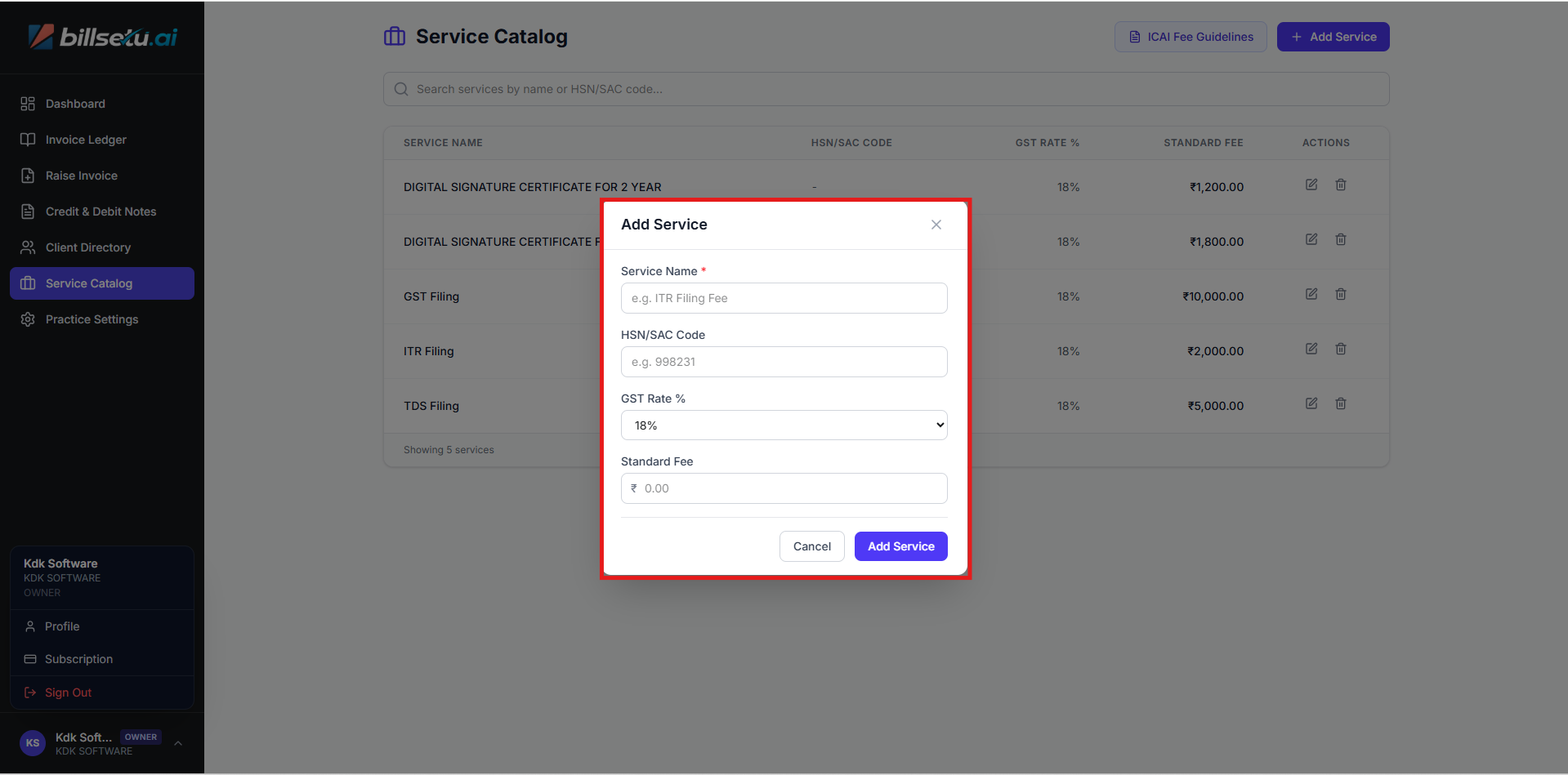Close the Add Service dialog with X
The image size is (1568, 775).
coord(936,225)
